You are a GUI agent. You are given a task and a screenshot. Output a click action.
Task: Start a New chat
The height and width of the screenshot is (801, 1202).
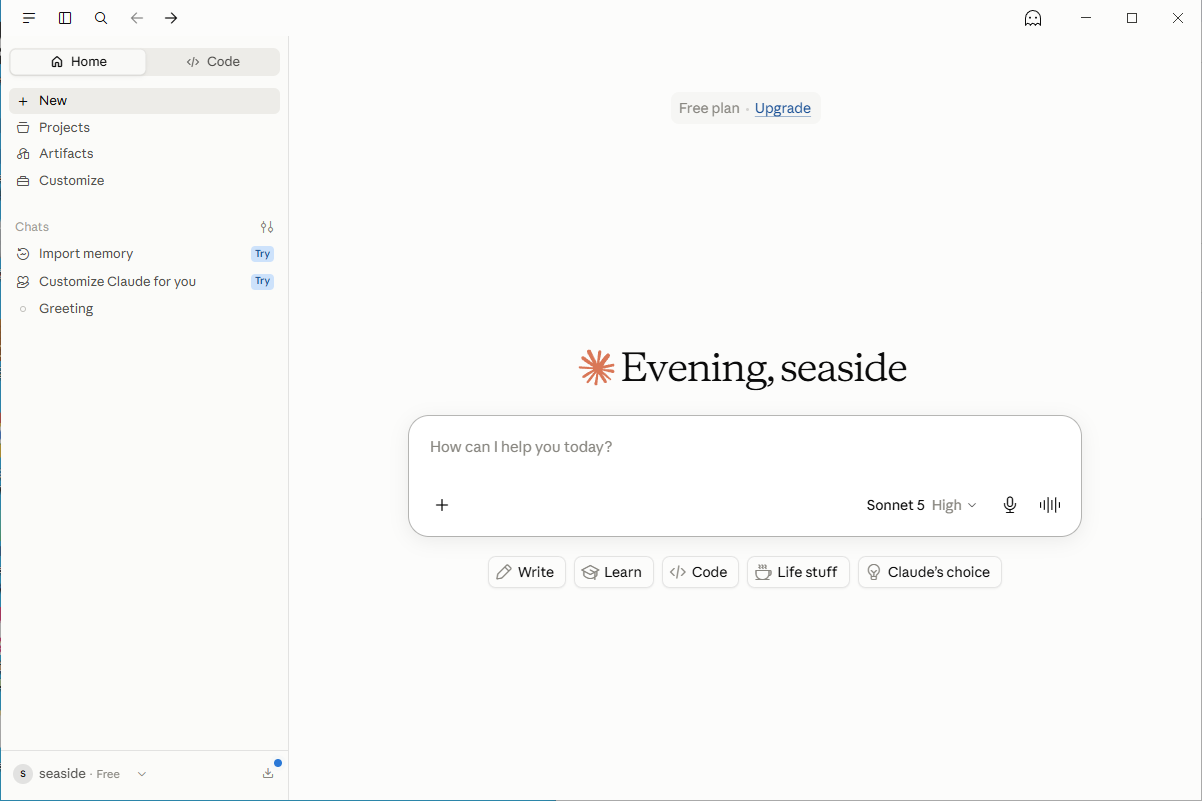pyautogui.click(x=145, y=101)
